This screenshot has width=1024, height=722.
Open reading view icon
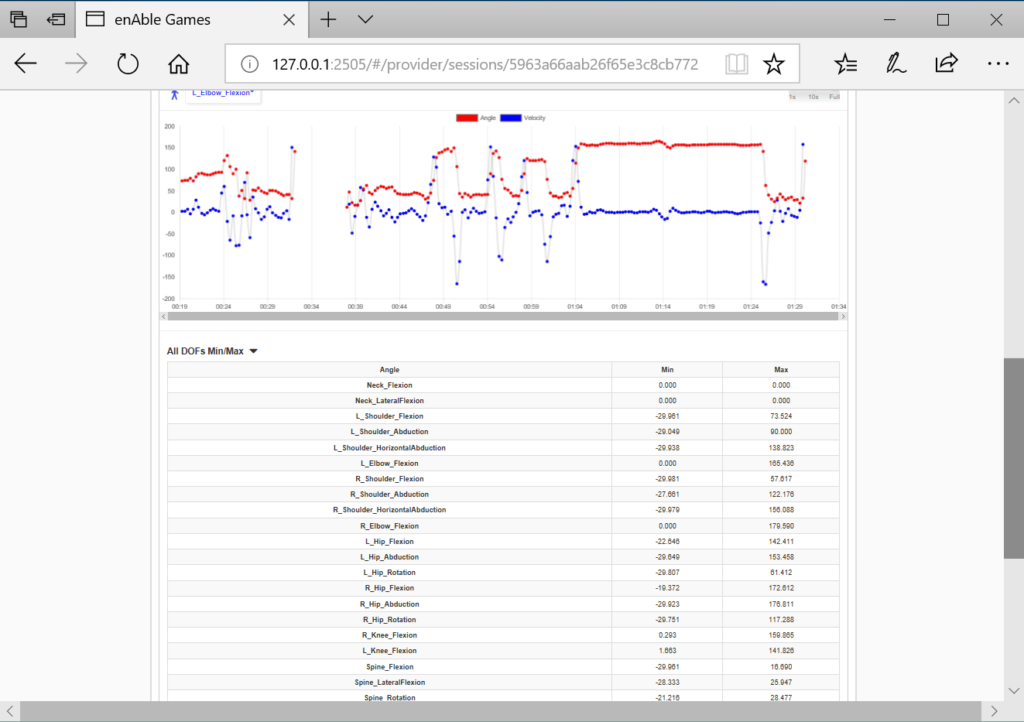coord(736,64)
